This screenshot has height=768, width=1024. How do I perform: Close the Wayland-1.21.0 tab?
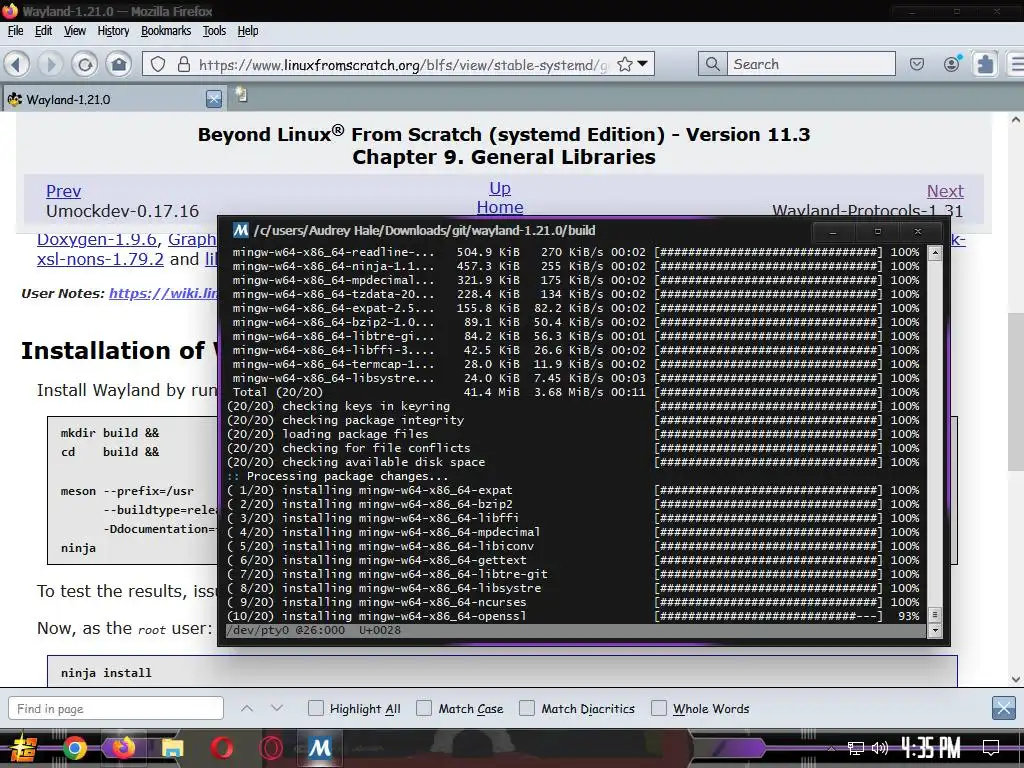[214, 99]
